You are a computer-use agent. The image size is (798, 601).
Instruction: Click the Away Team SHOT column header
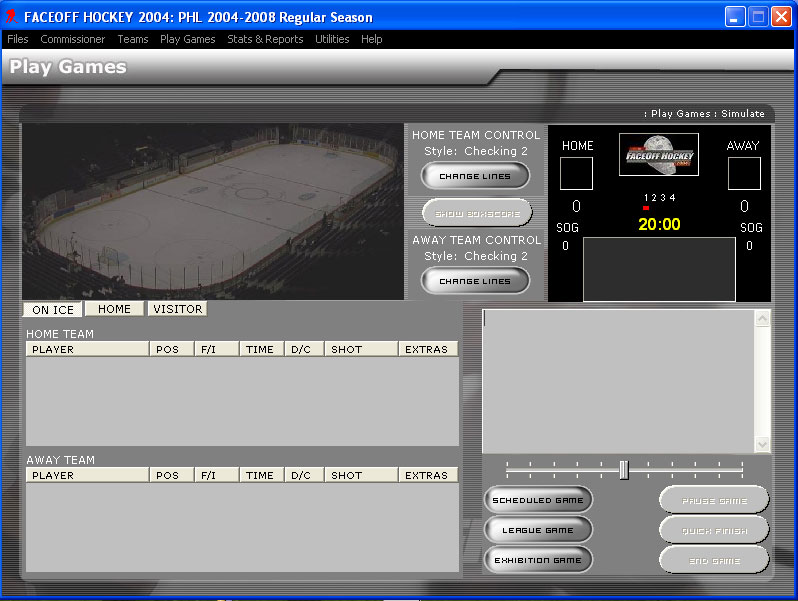[361, 475]
